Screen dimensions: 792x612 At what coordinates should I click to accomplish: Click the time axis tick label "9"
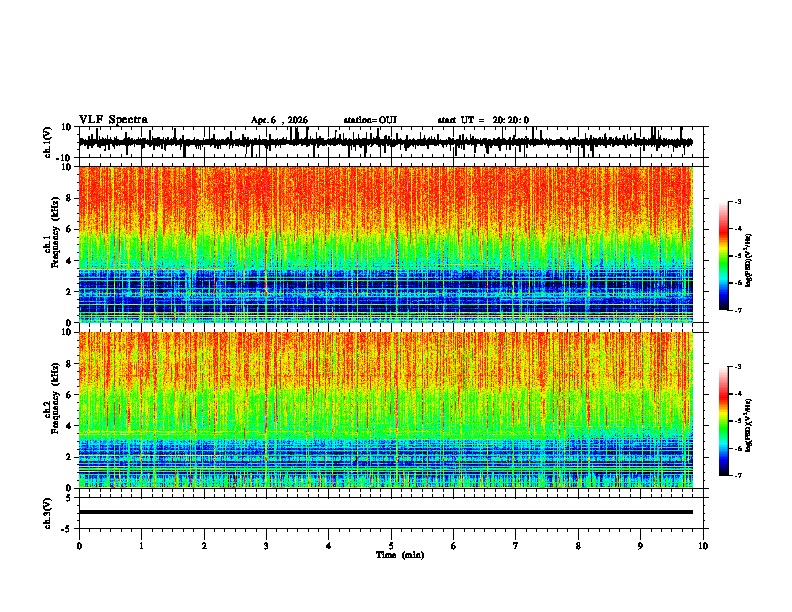(640, 546)
